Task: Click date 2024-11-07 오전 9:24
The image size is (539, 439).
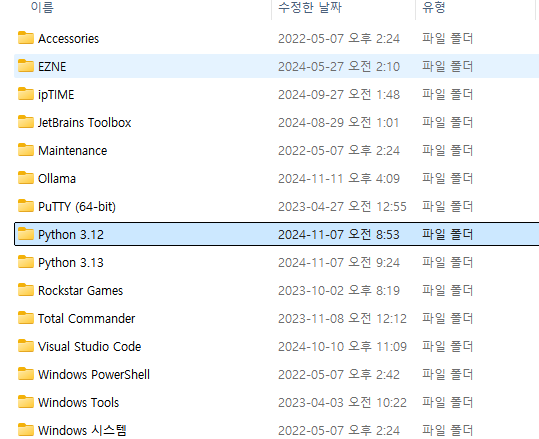Action: tap(339, 263)
